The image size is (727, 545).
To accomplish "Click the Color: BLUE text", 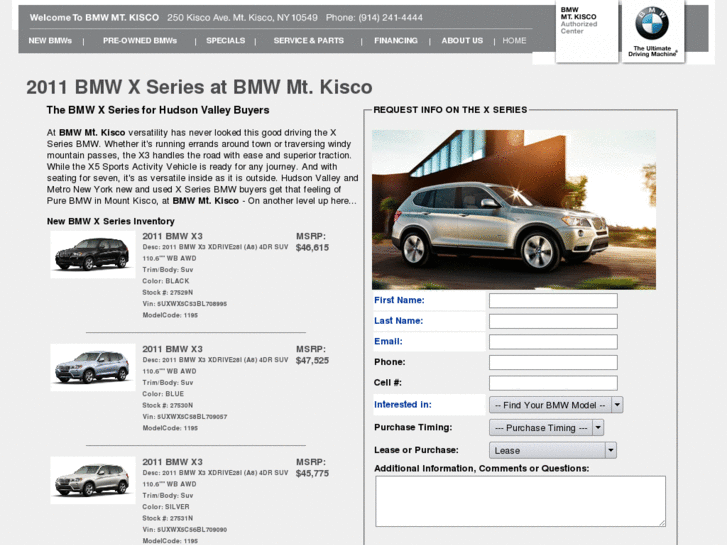I will tap(163, 394).
